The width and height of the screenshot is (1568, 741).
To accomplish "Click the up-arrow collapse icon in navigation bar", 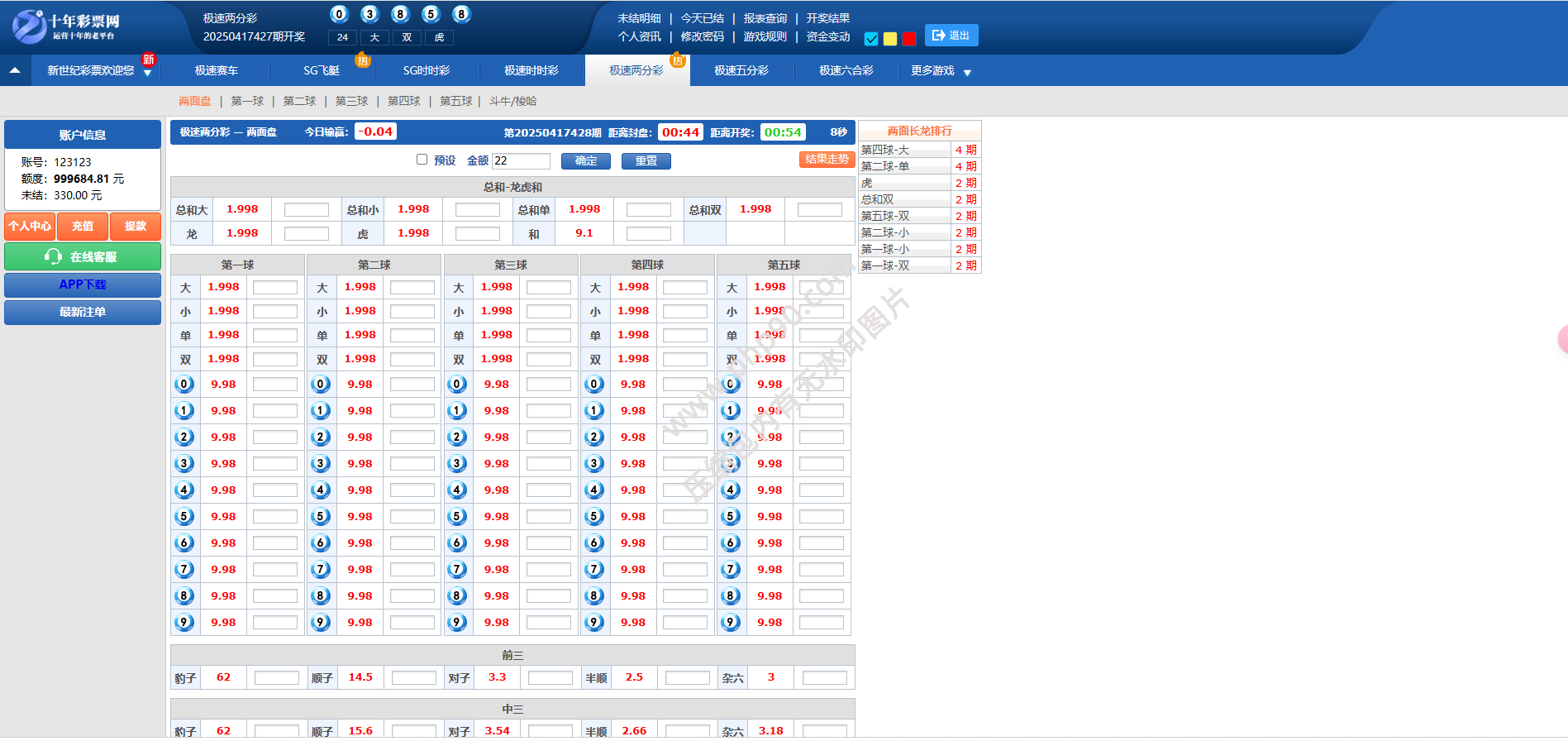I will [15, 71].
